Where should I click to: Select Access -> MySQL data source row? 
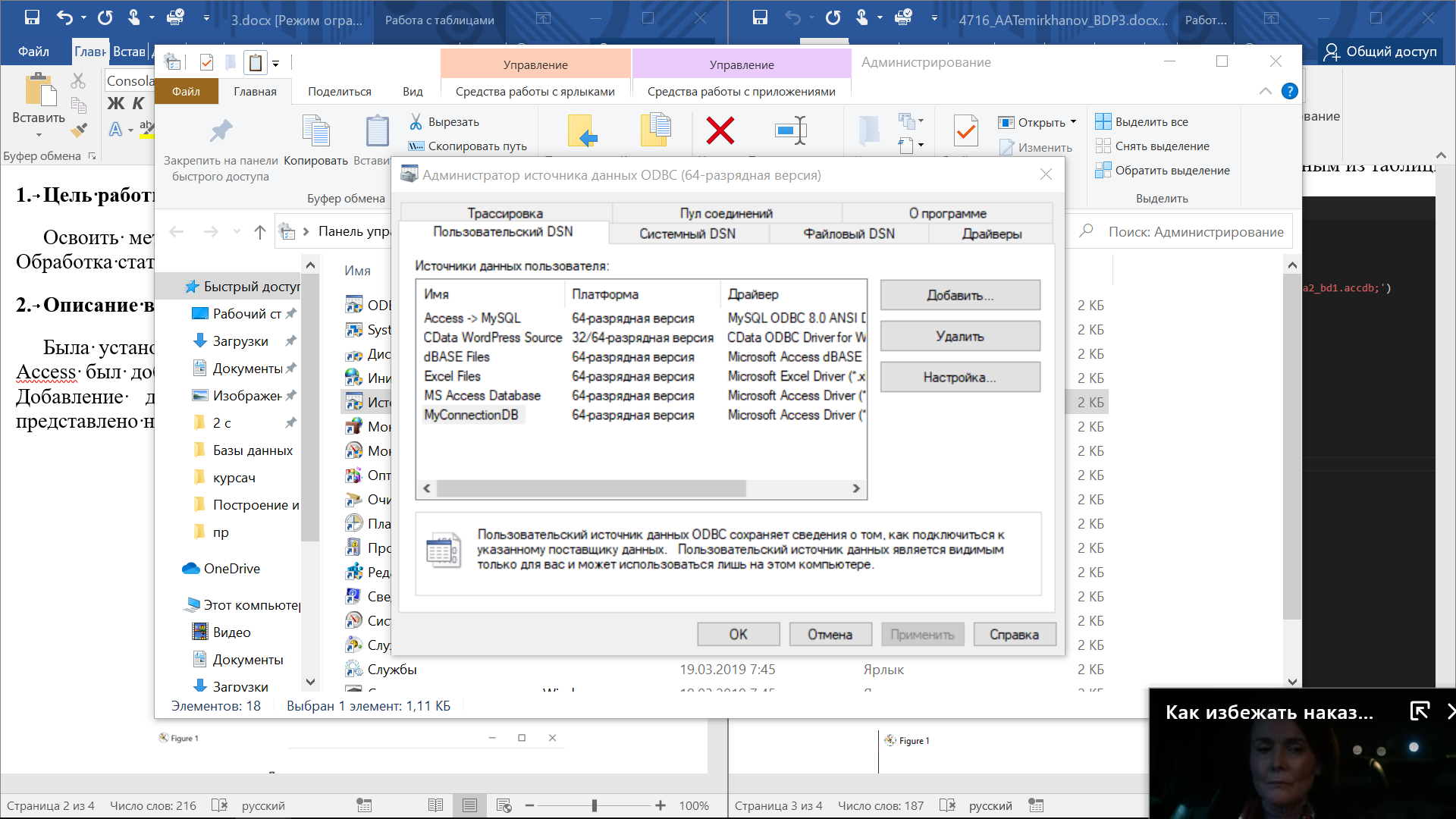tap(642, 318)
